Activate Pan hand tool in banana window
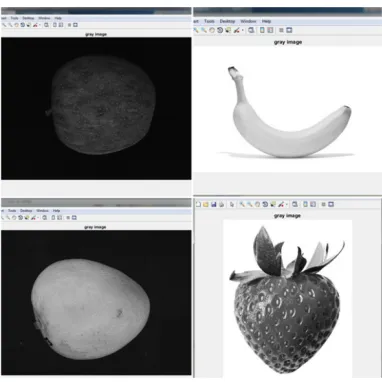382x382 pixels. [212, 30]
